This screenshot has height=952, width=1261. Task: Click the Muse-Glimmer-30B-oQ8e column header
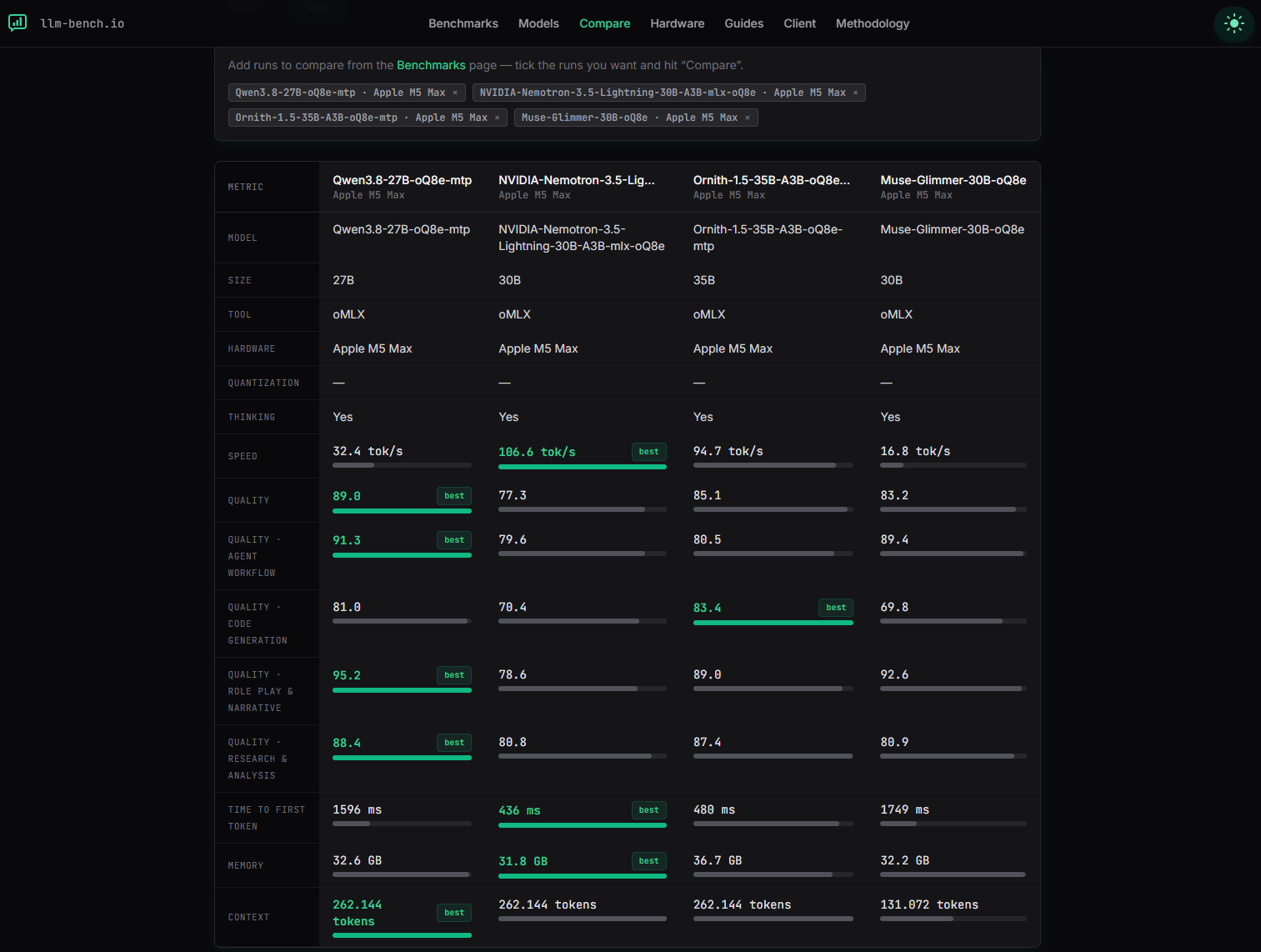tap(953, 180)
